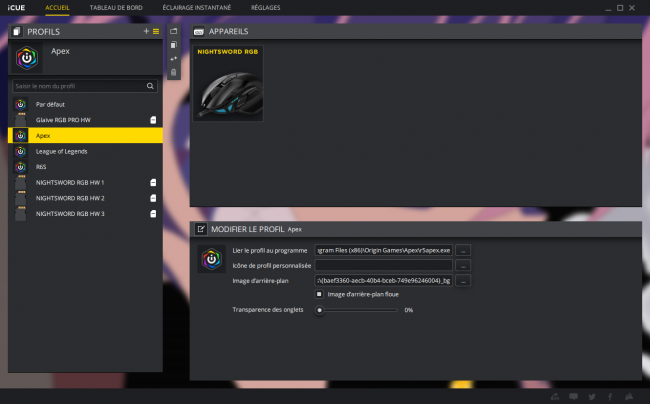Adjust the Transparence des onglets slider
Screen dimensions: 650x404
320,310
